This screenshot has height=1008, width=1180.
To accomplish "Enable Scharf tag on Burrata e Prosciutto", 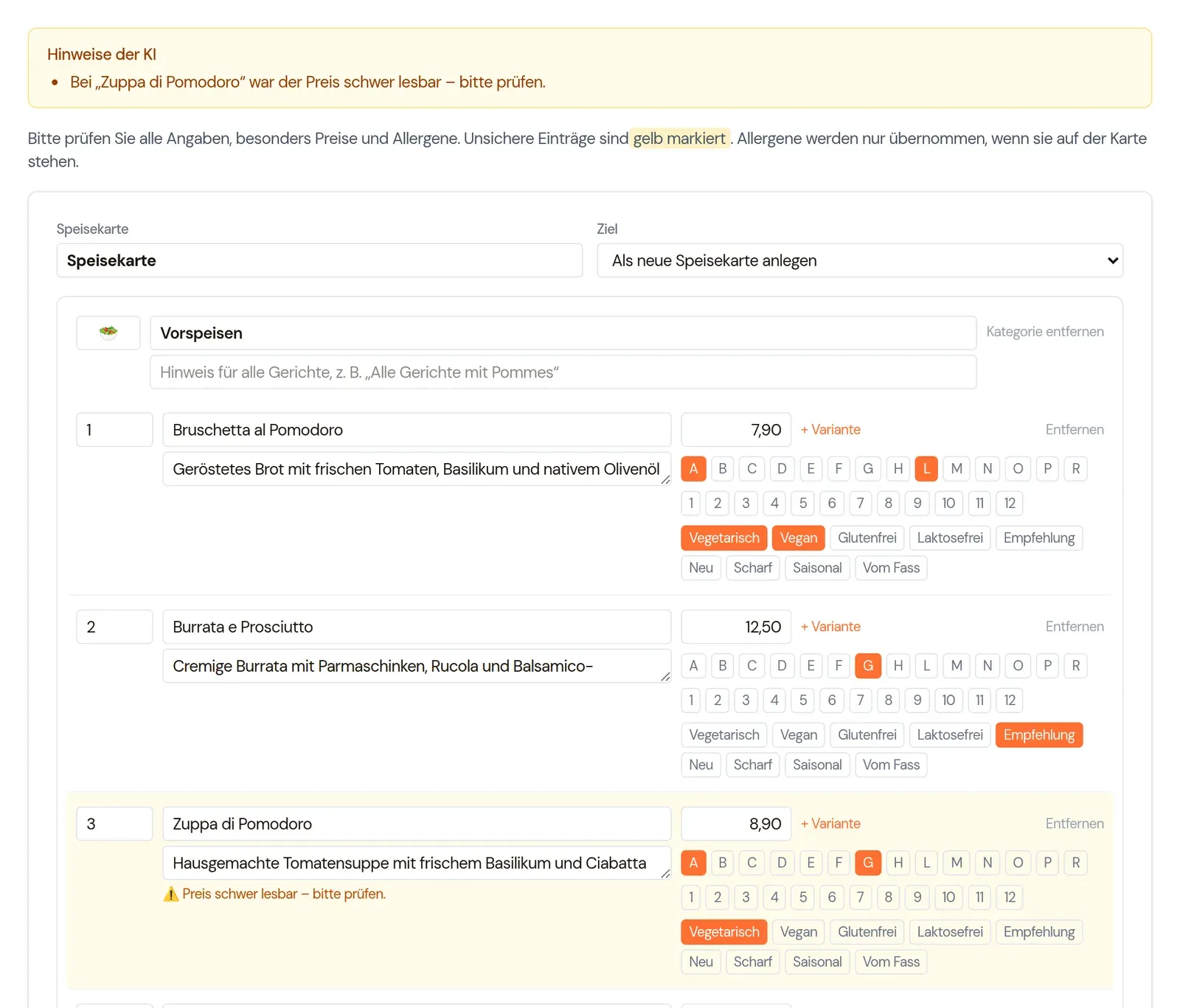I will pyautogui.click(x=753, y=765).
